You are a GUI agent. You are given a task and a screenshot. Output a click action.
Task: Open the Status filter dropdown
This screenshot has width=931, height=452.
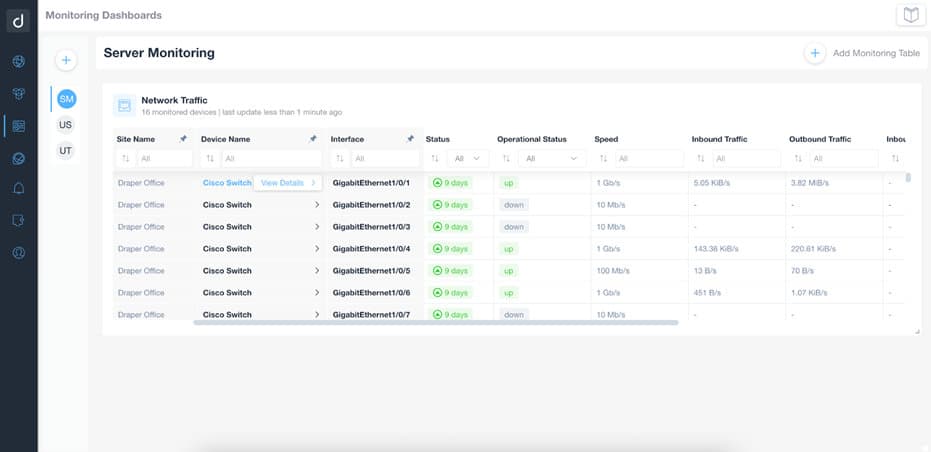(x=466, y=158)
